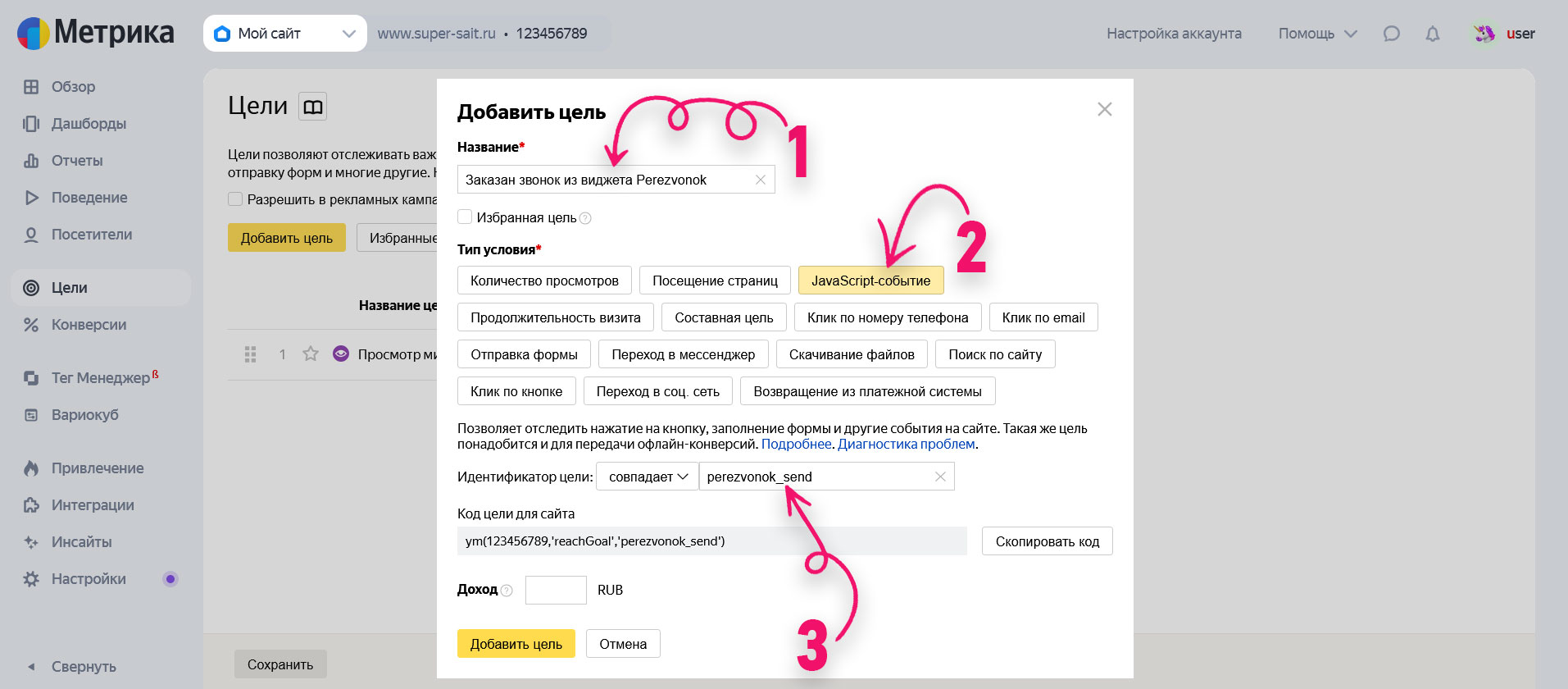Click the purple eye goal type icon
The height and width of the screenshot is (689, 1568).
click(x=341, y=354)
